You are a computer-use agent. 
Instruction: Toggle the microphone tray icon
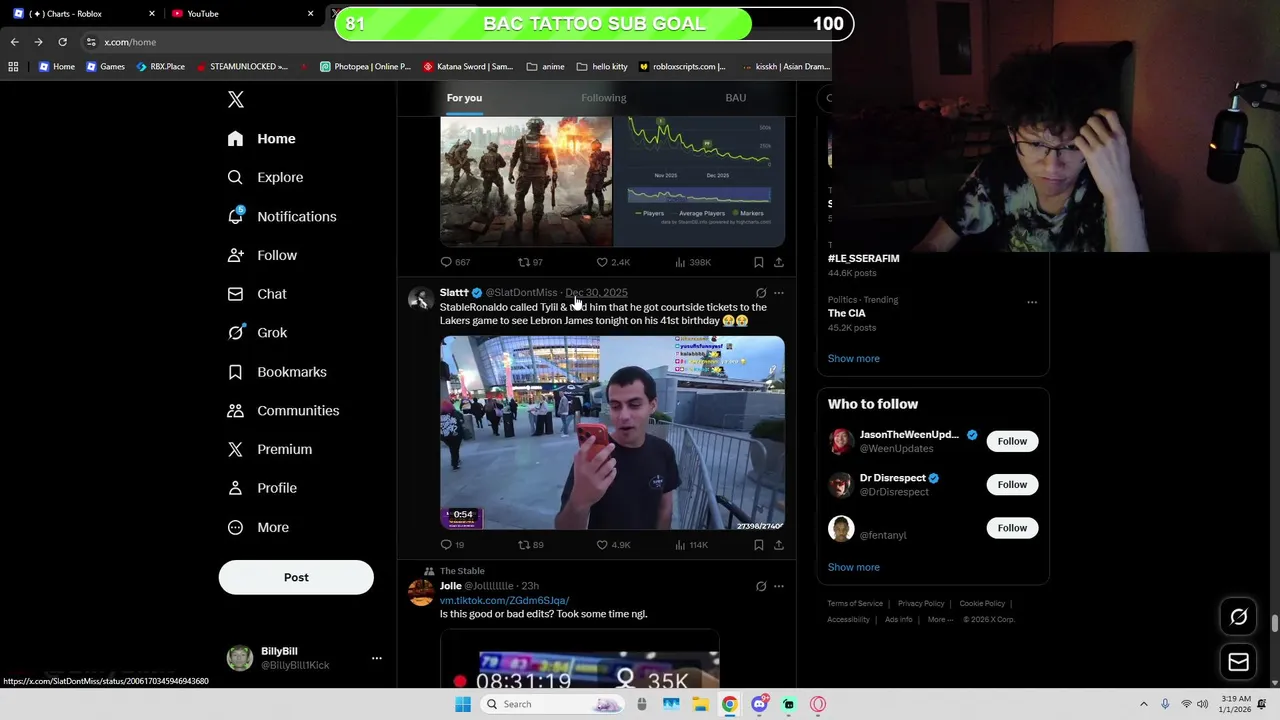pos(1165,704)
